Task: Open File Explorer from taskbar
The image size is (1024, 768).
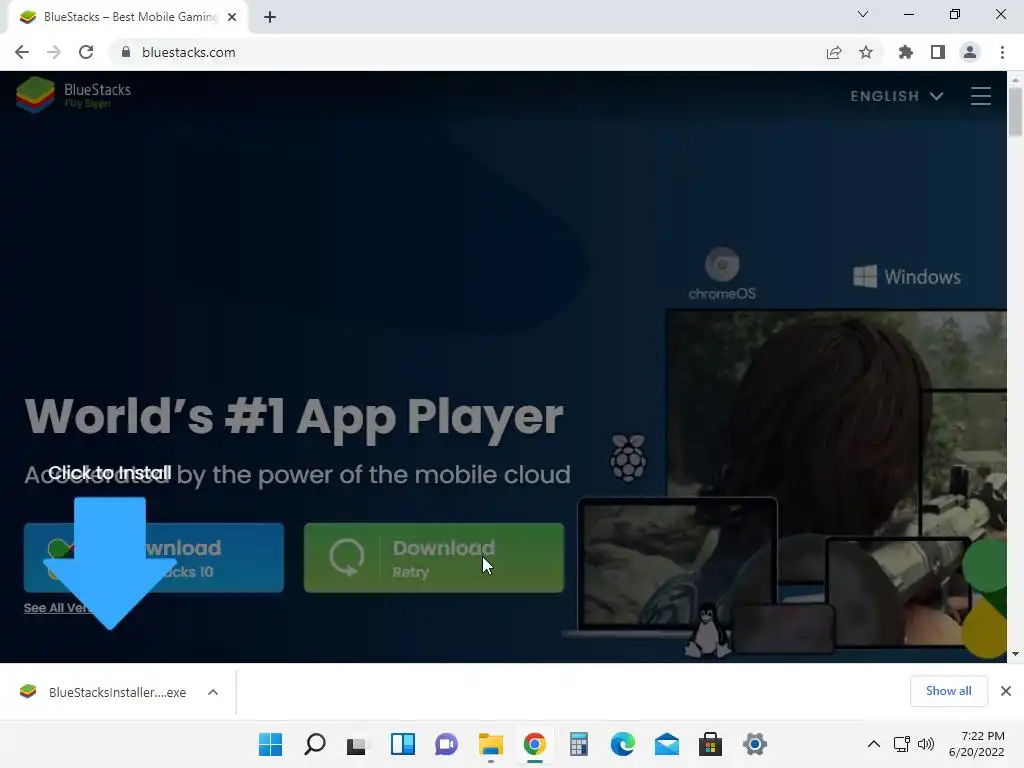Action: [x=490, y=744]
